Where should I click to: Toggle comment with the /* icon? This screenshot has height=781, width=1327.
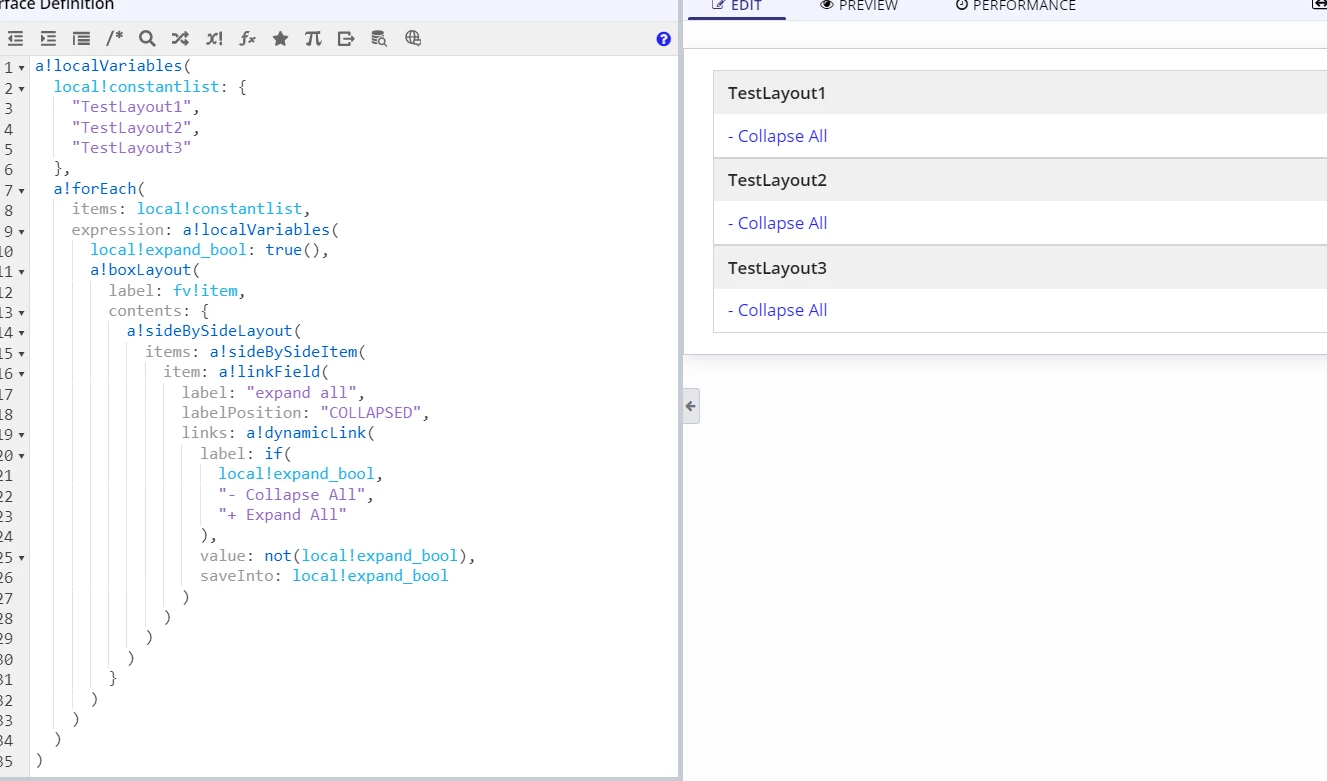click(115, 39)
